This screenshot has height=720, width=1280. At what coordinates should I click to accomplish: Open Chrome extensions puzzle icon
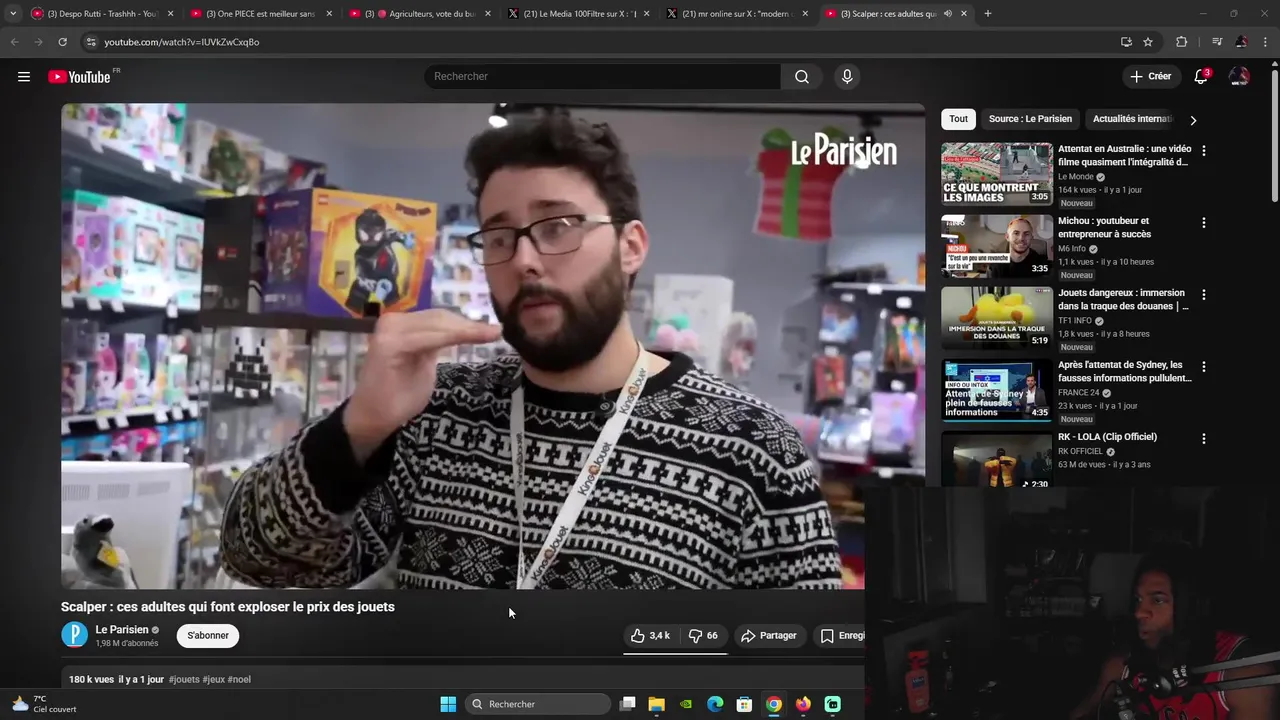click(1182, 42)
